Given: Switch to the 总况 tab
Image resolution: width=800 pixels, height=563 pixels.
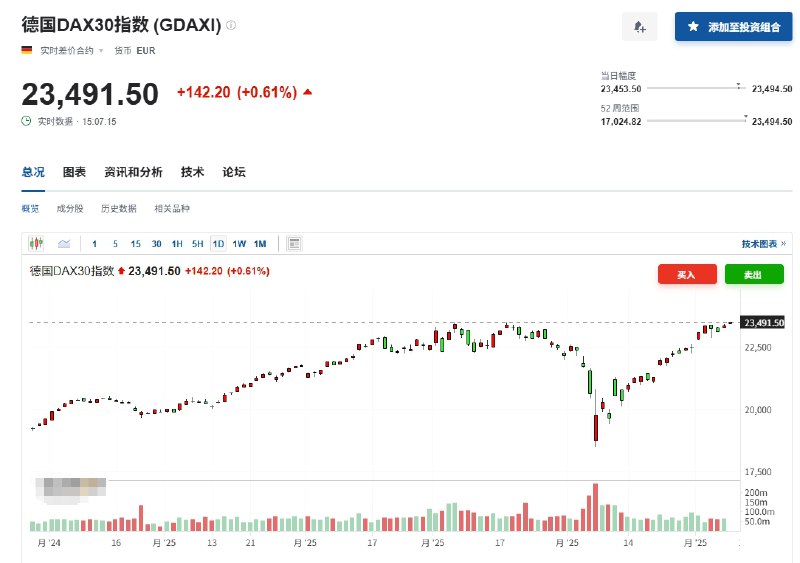Looking at the screenshot, I should pos(33,172).
